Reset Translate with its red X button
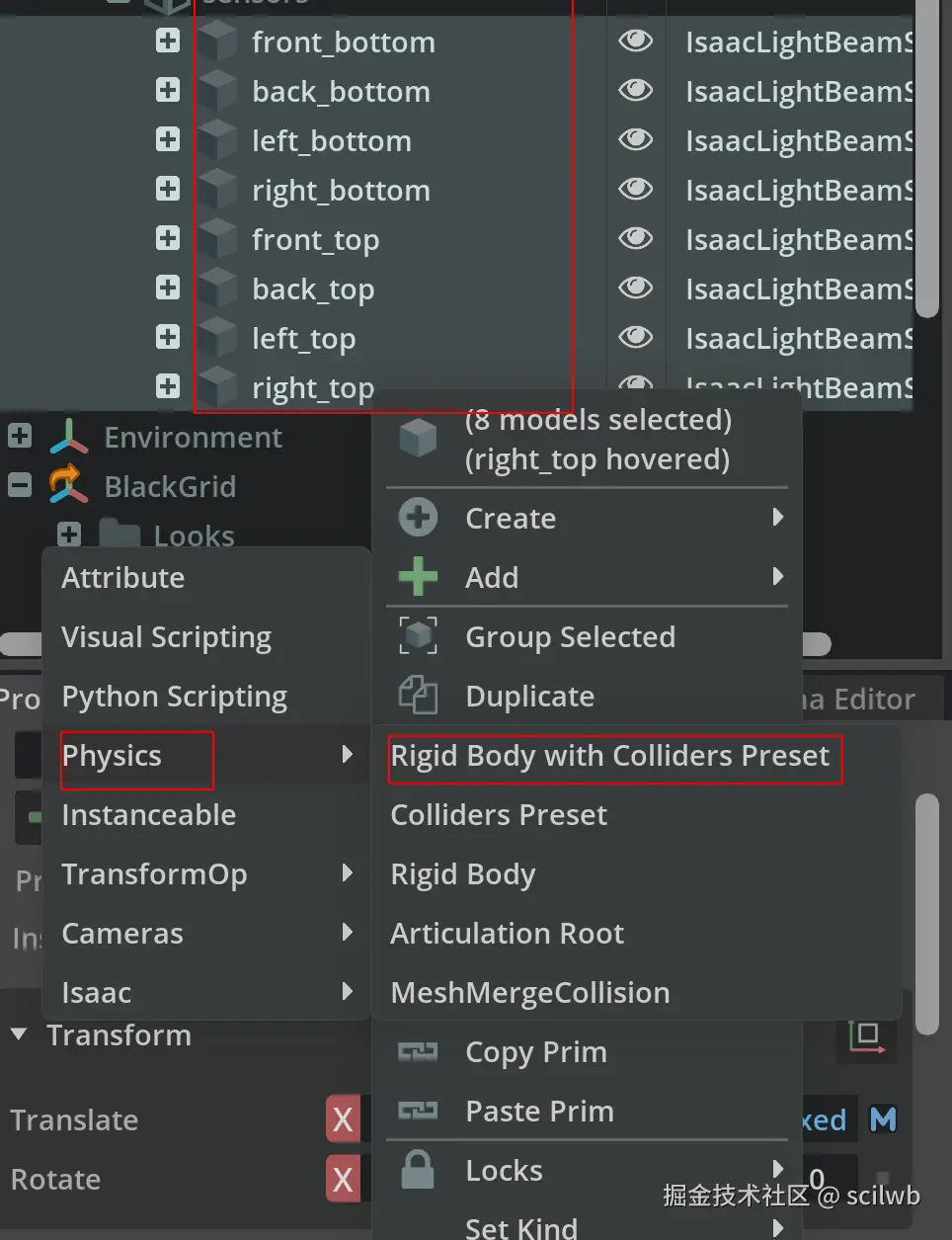952x1240 pixels. pos(343,1119)
